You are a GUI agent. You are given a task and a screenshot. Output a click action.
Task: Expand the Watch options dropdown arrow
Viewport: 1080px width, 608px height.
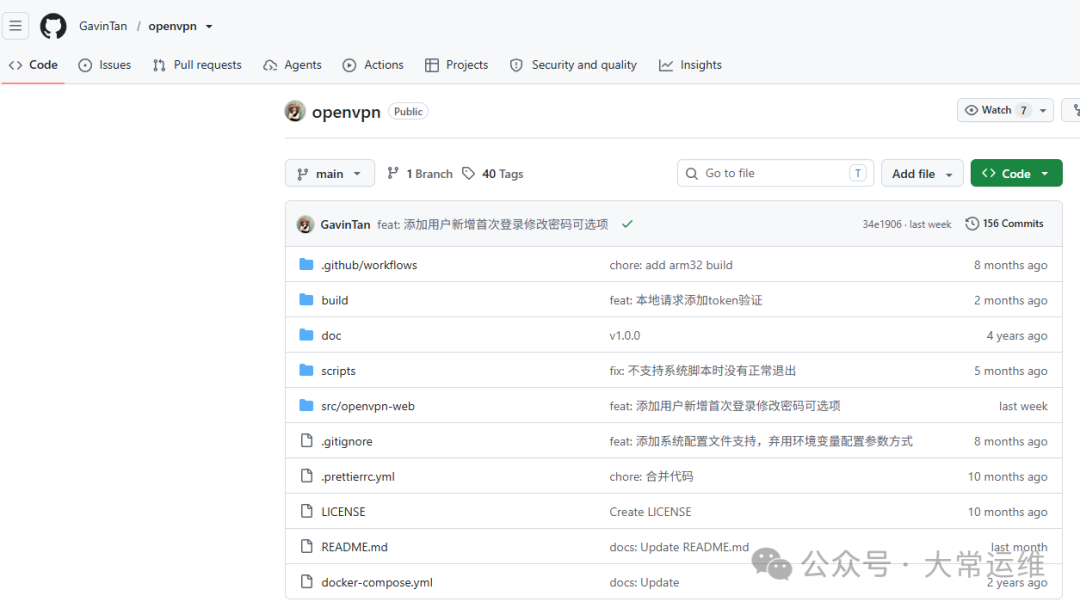[1043, 110]
